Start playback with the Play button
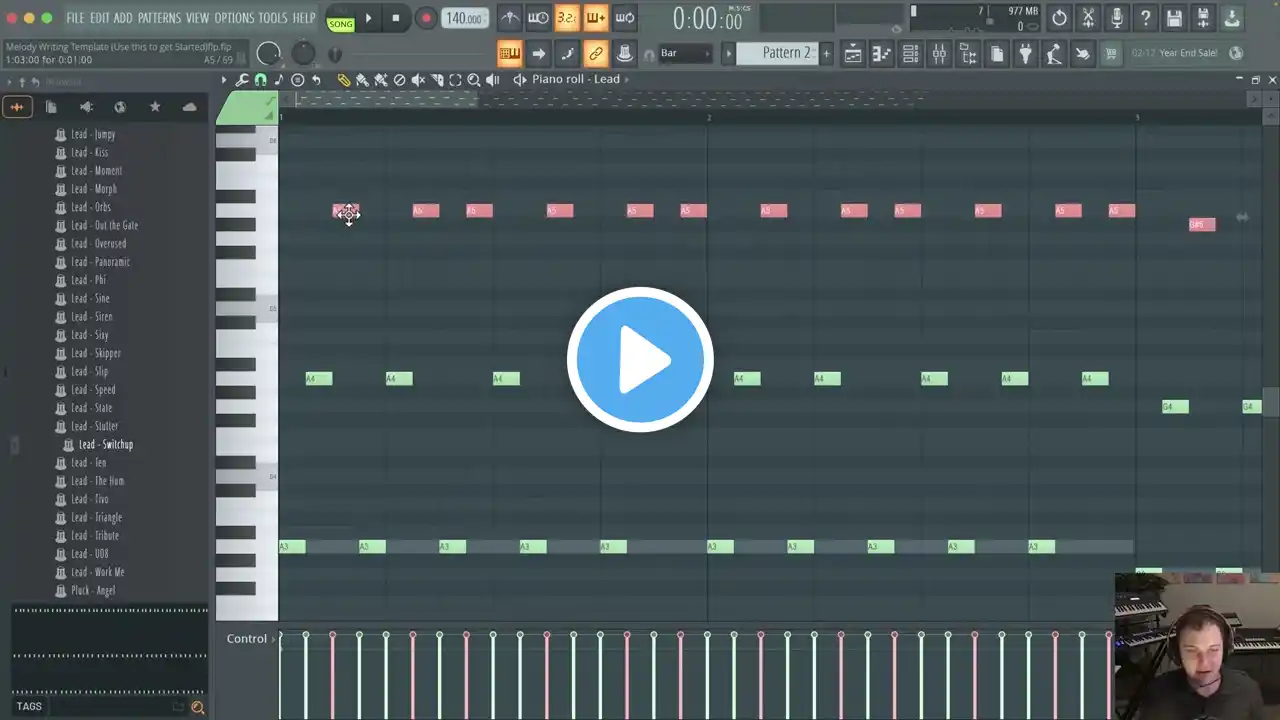This screenshot has width=1280, height=720. (x=368, y=18)
